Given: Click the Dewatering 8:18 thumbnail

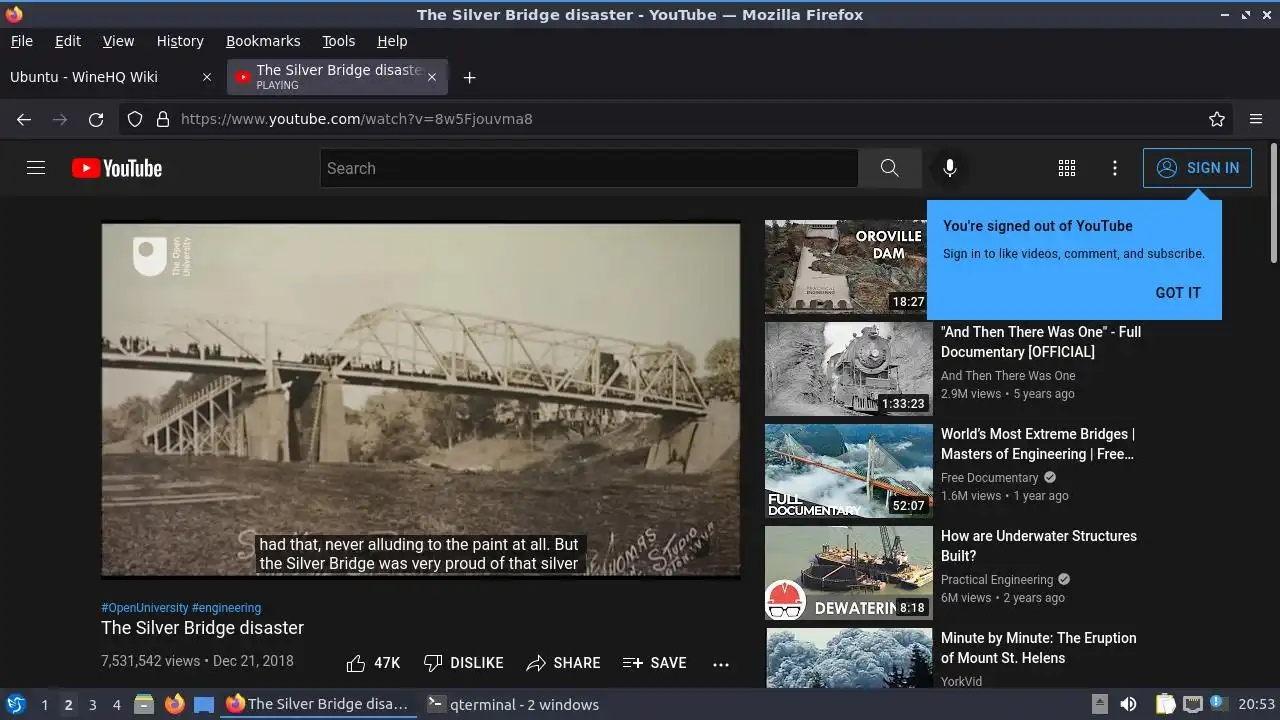Looking at the screenshot, I should (849, 573).
